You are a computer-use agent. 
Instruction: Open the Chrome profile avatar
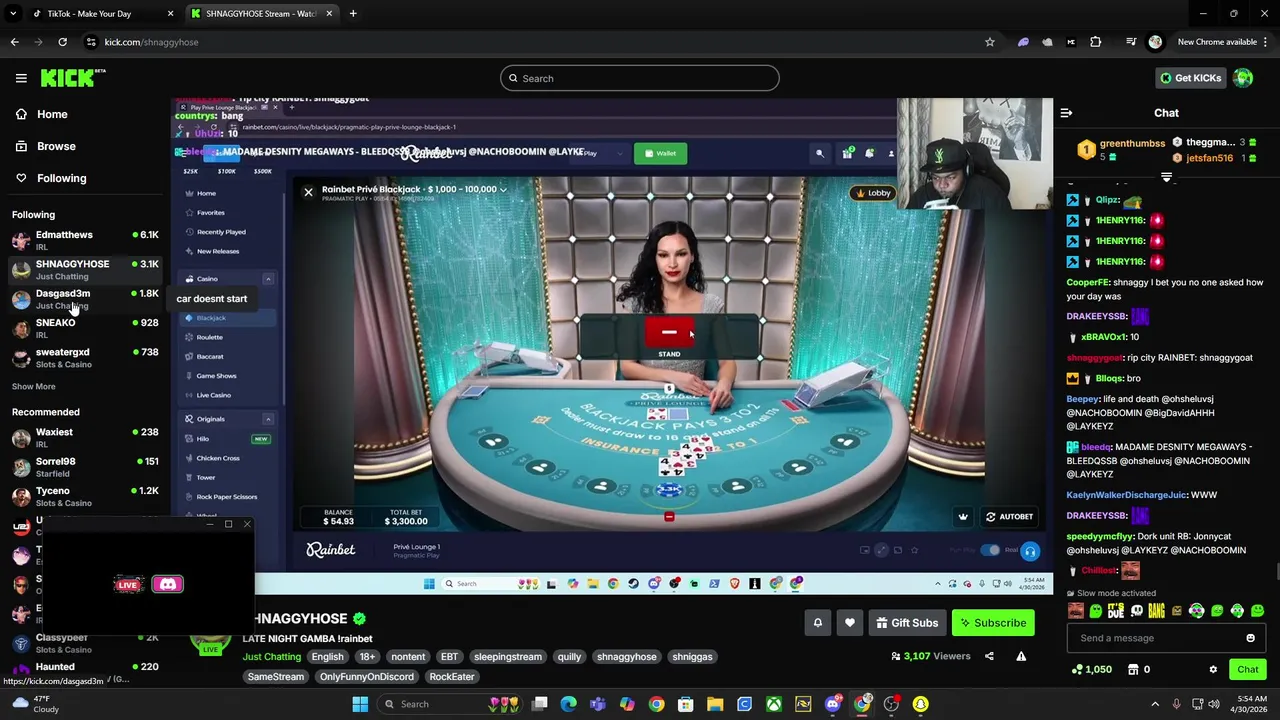[1155, 42]
